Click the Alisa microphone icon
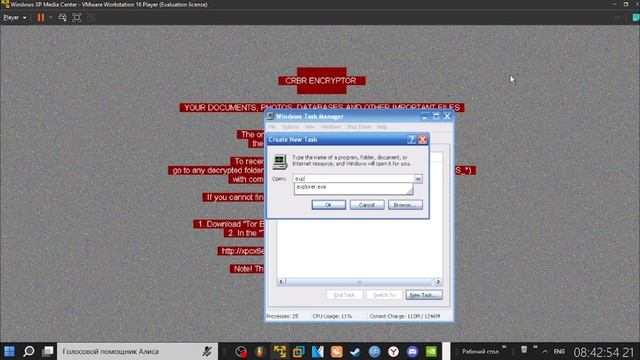 [207, 351]
